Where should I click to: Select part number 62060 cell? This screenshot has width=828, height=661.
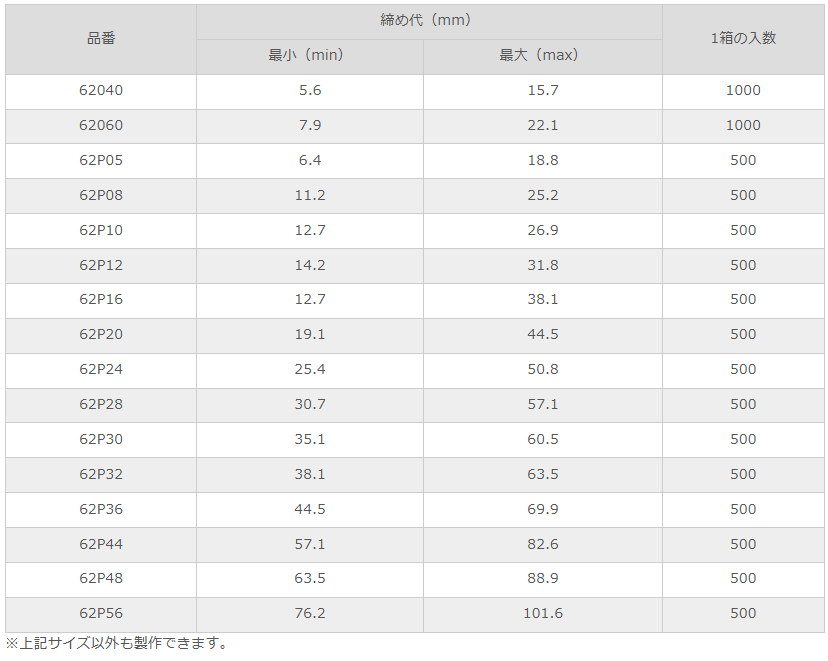tap(100, 125)
